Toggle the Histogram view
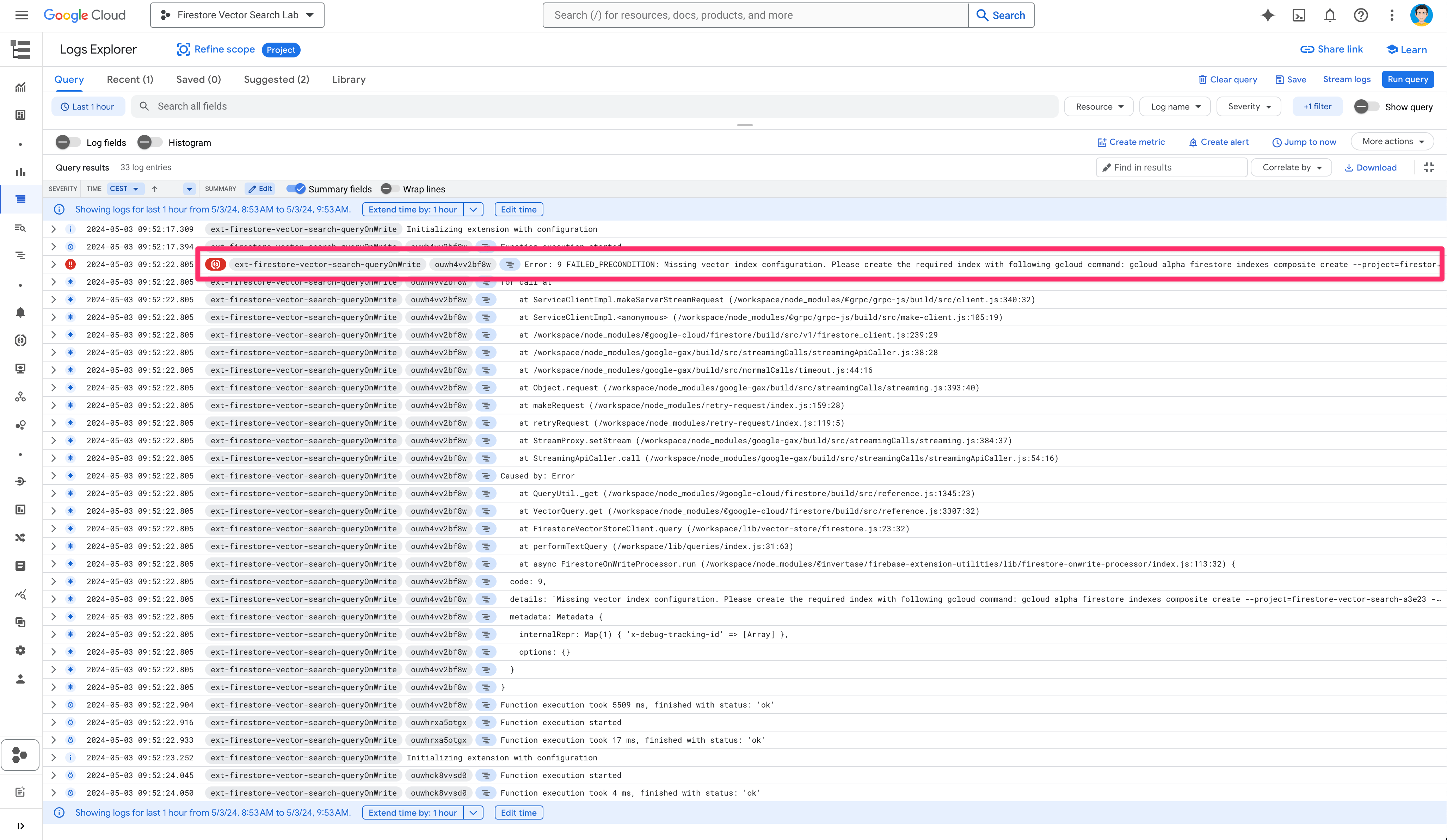1447x840 pixels. pos(148,142)
